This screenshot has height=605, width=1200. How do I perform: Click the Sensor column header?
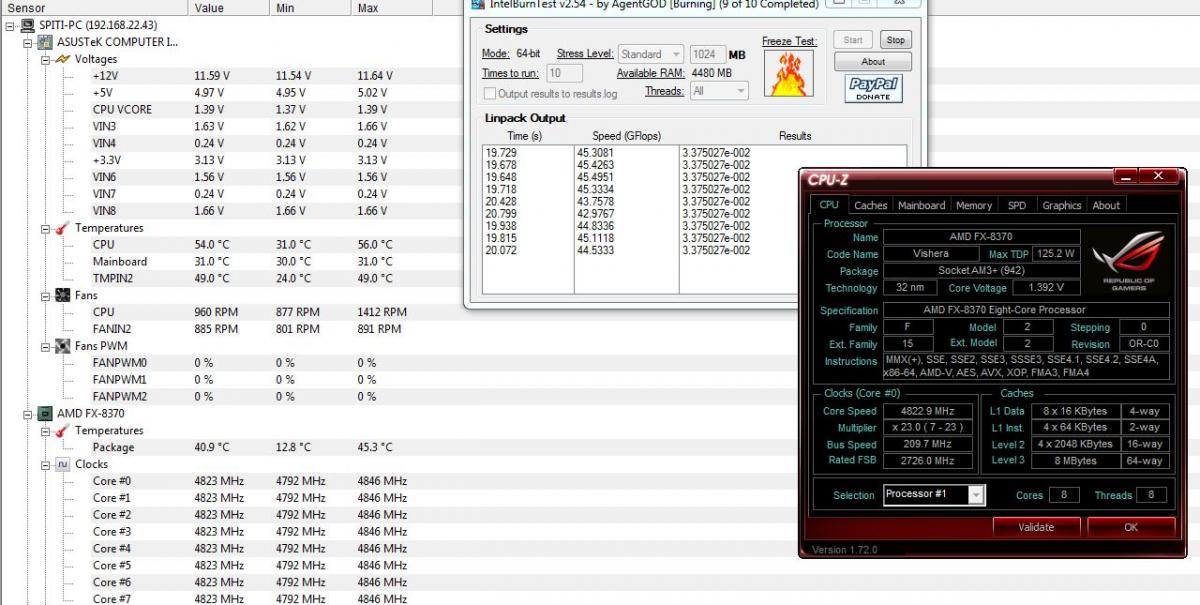(x=93, y=8)
